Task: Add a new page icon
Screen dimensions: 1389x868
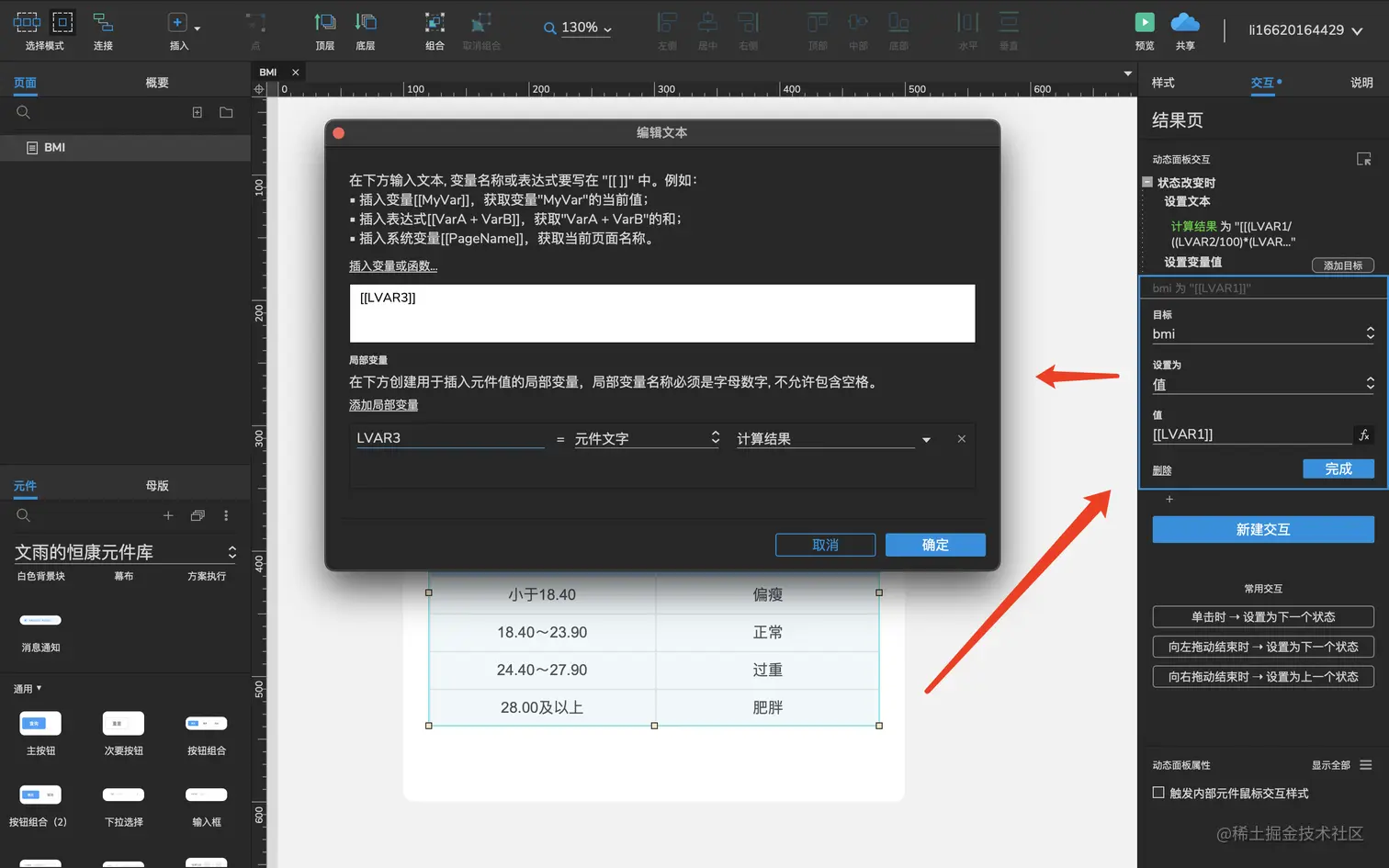Action: coord(197,112)
